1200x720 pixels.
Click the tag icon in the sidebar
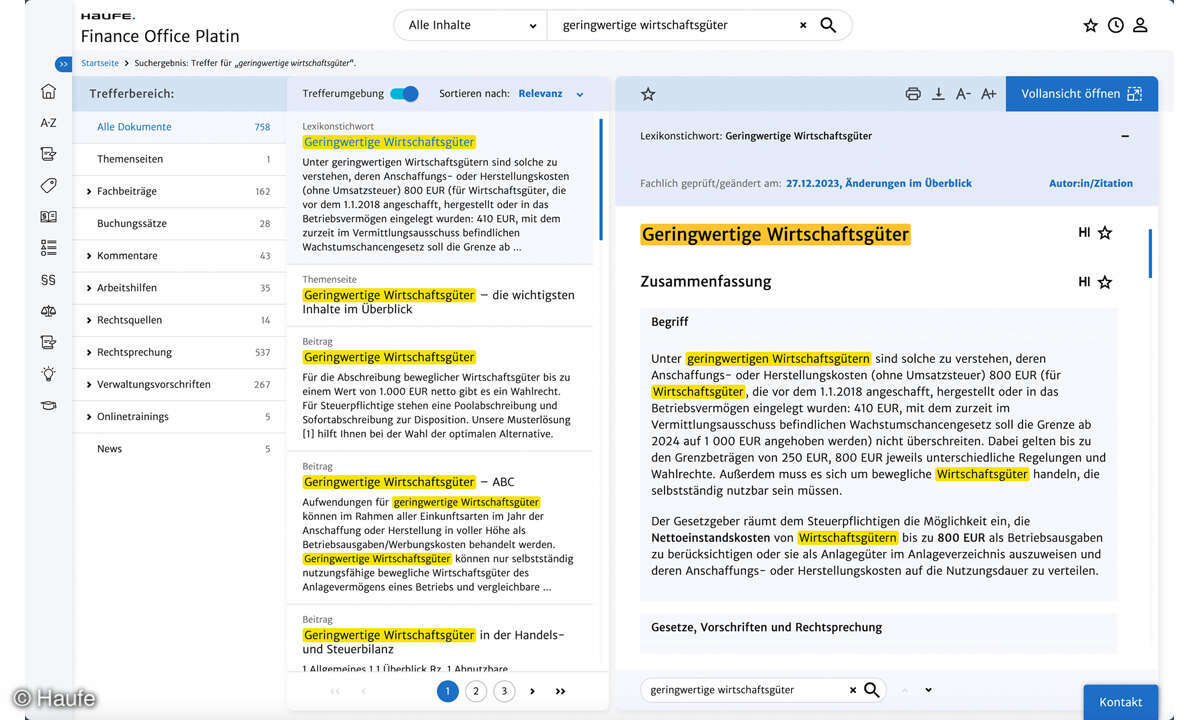coord(48,185)
